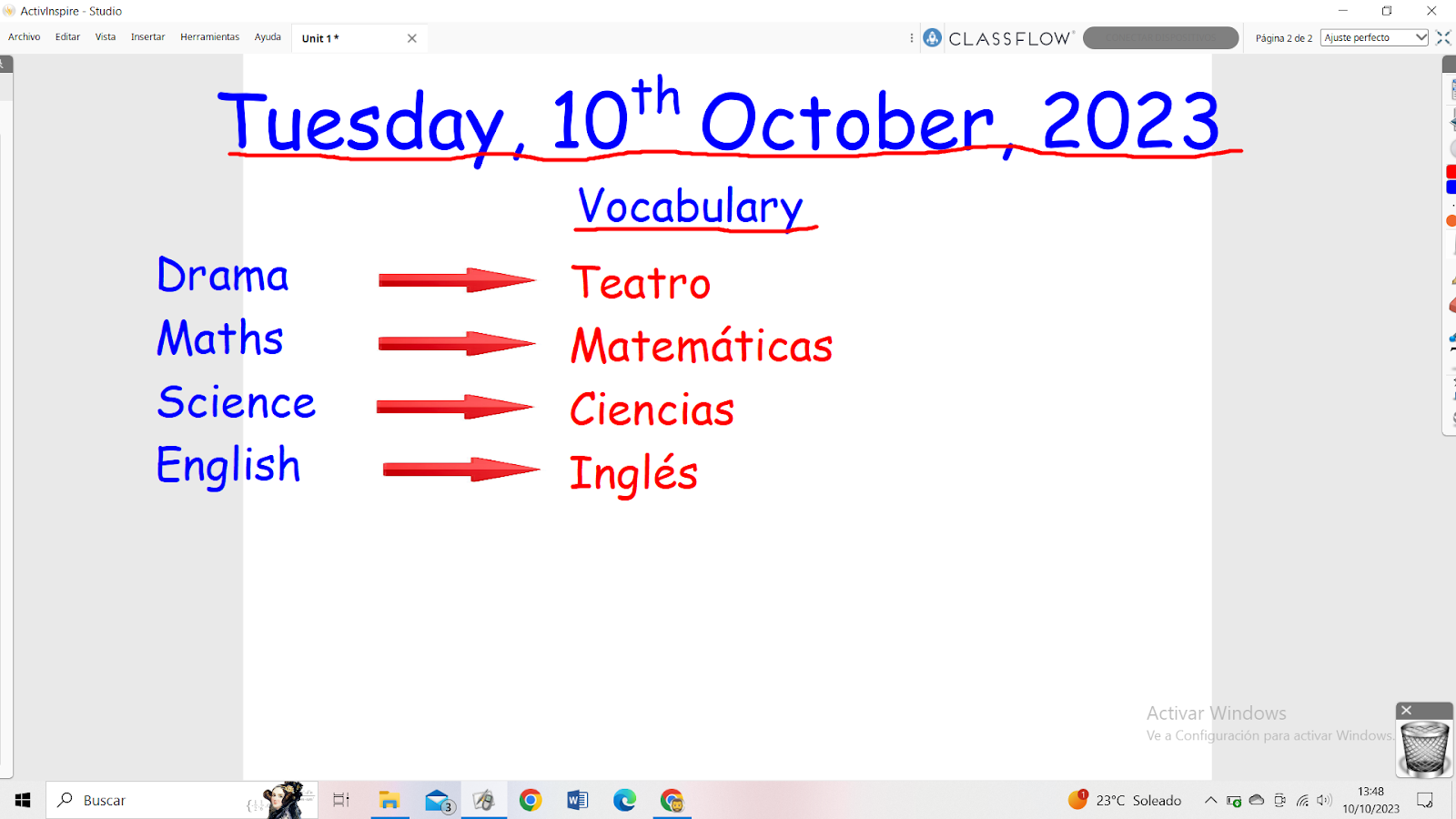Open the Chrome profile window in taskbar
The image size is (1456, 819).
click(x=672, y=800)
